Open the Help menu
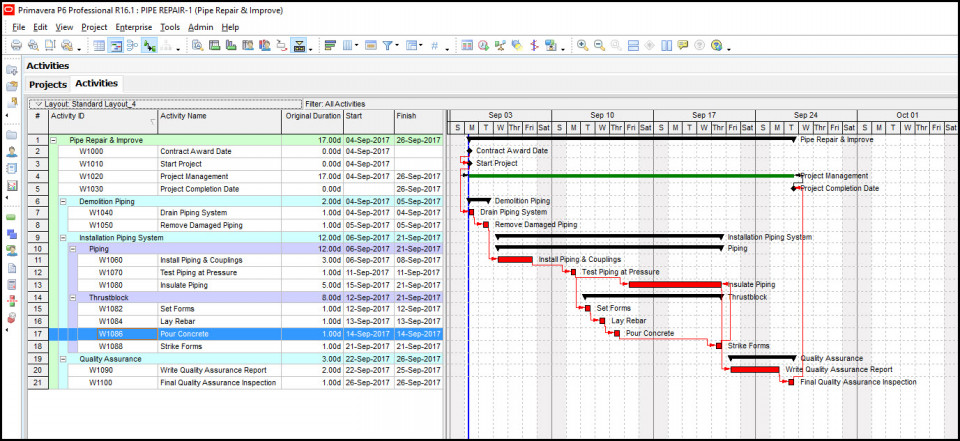960x441 pixels. coord(230,27)
